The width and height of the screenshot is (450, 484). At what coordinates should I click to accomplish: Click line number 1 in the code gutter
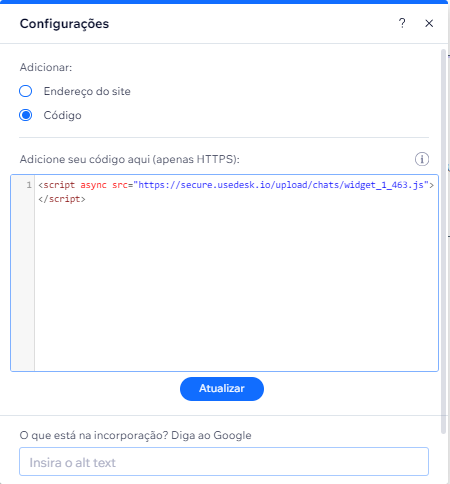[29, 185]
